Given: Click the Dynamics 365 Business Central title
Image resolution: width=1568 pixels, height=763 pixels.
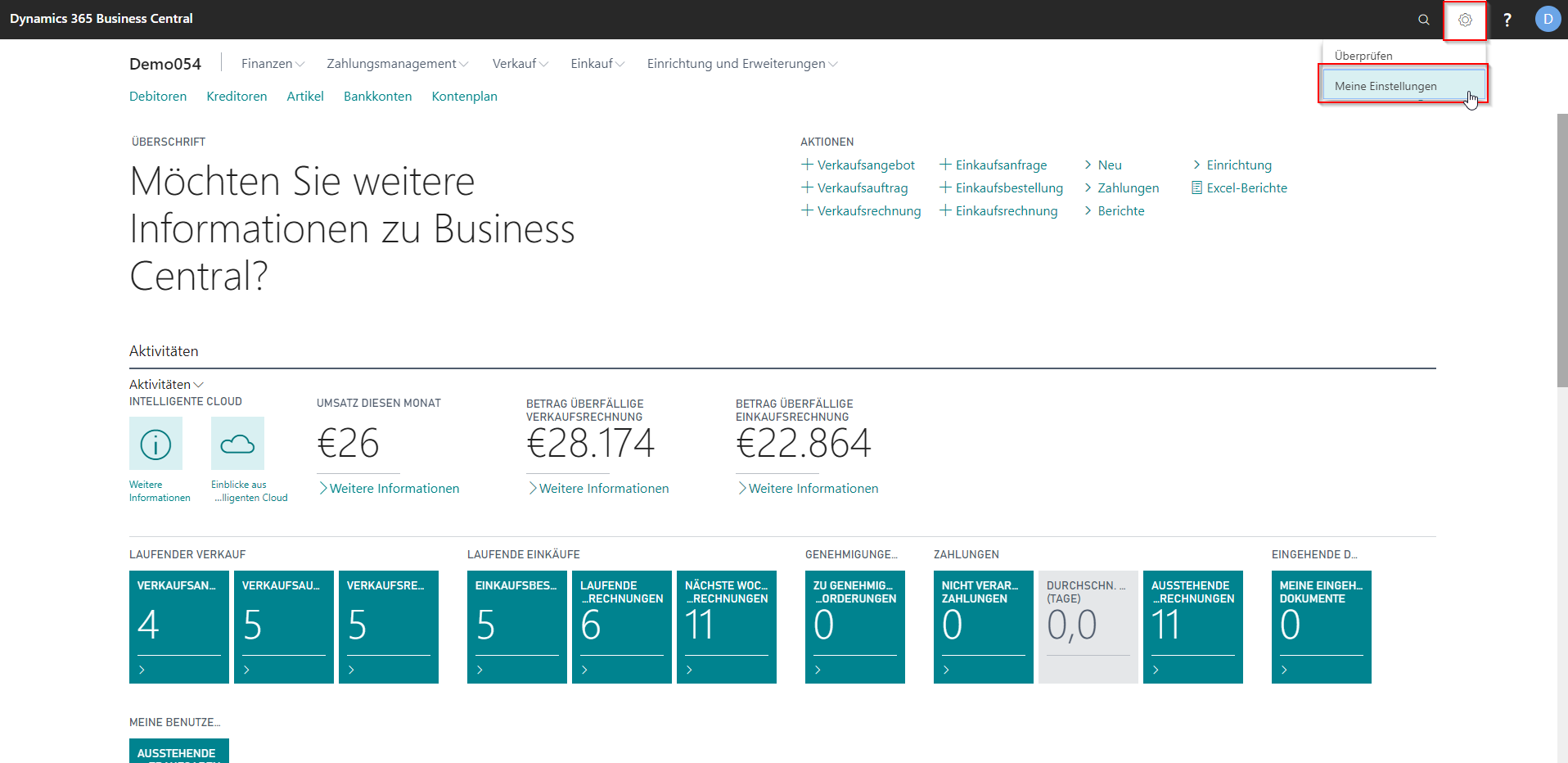Looking at the screenshot, I should pos(101,19).
